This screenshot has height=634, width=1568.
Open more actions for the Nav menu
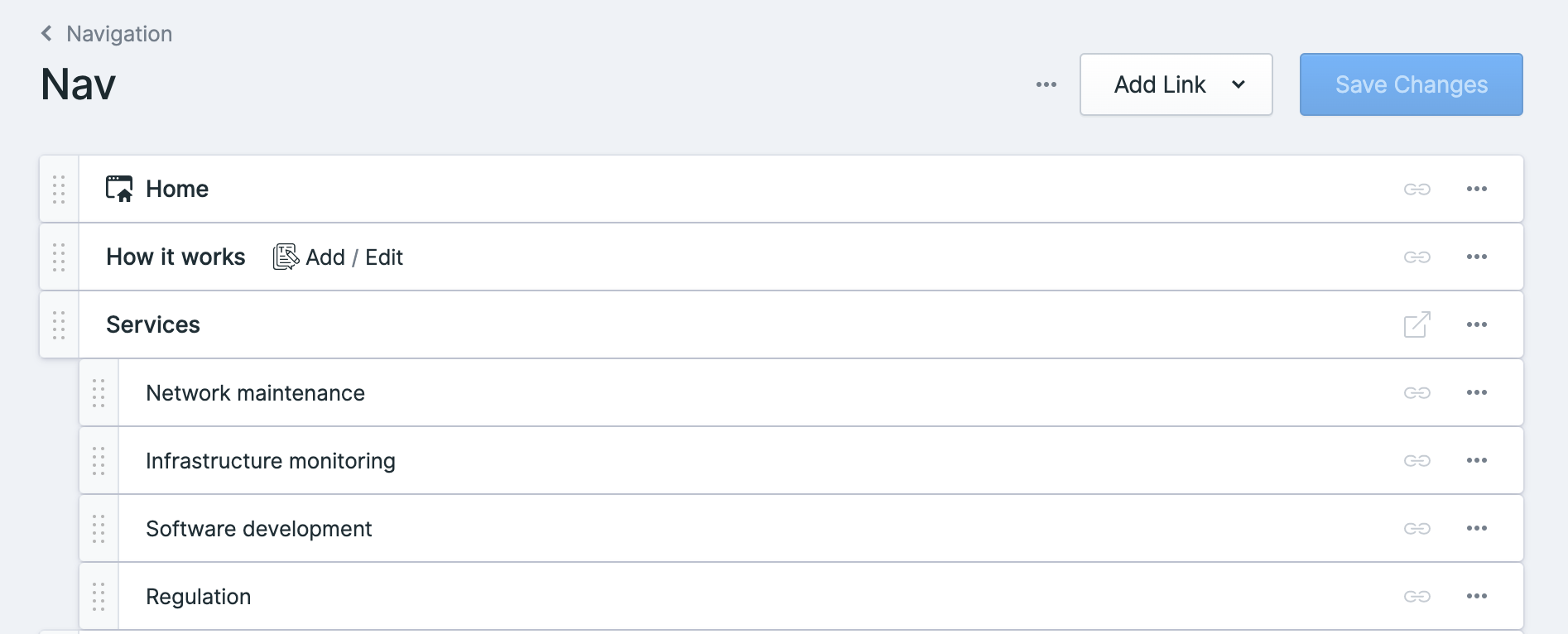tap(1046, 84)
